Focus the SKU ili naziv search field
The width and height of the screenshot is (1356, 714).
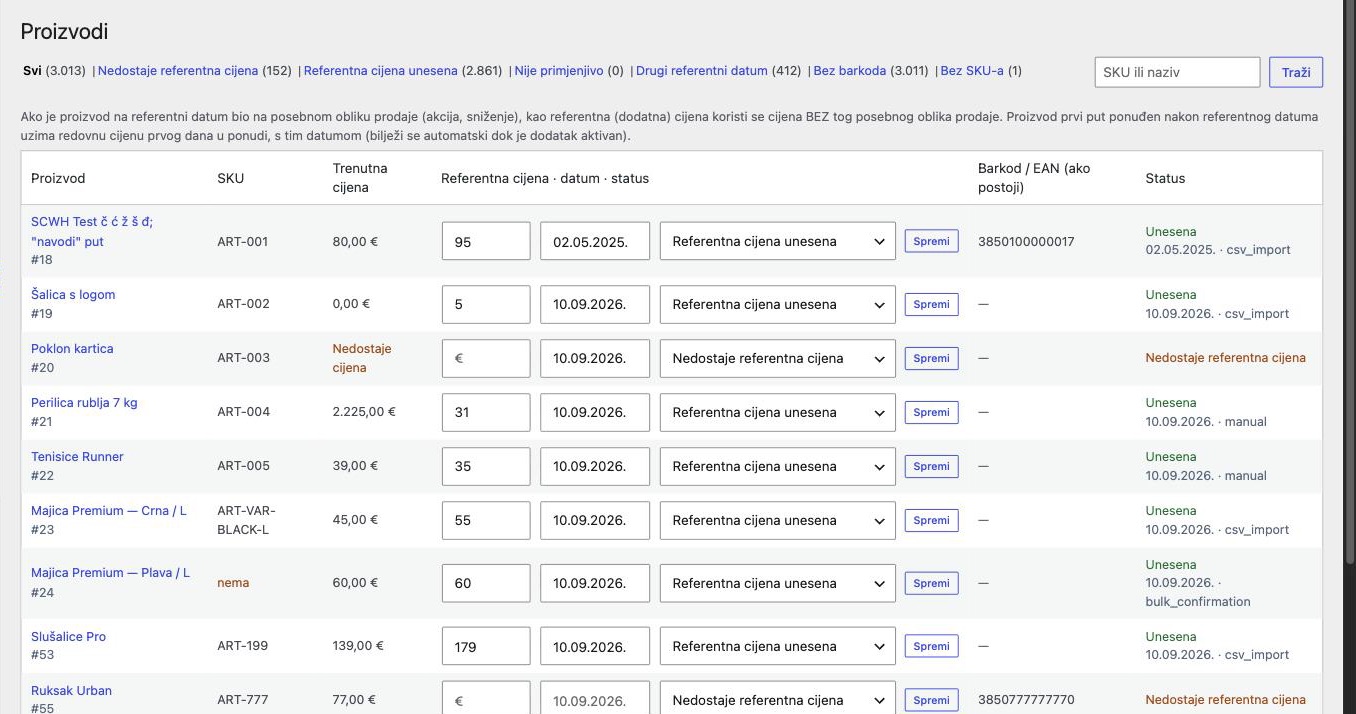[x=1177, y=72]
